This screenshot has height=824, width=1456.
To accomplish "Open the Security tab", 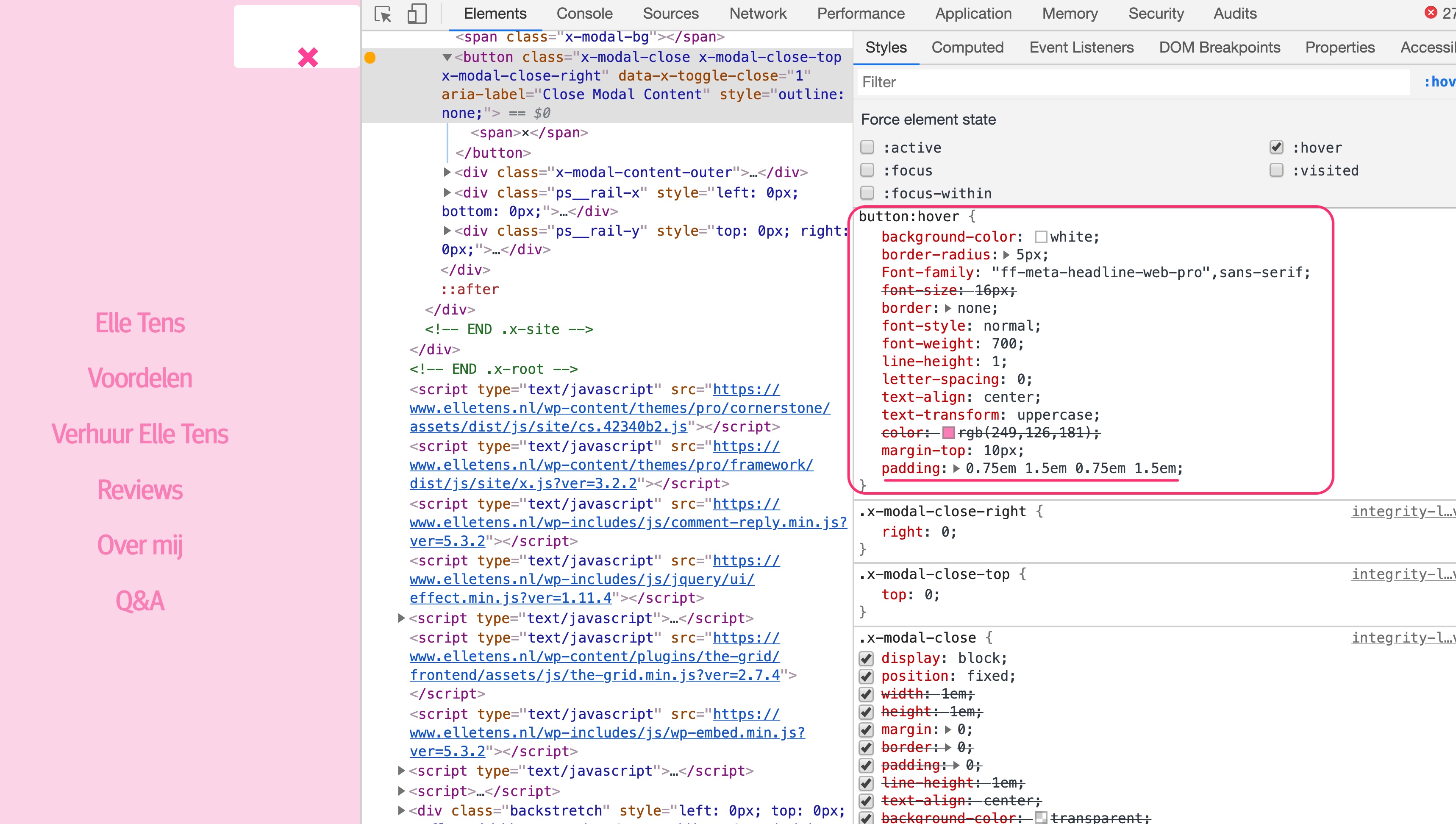I will [1156, 14].
